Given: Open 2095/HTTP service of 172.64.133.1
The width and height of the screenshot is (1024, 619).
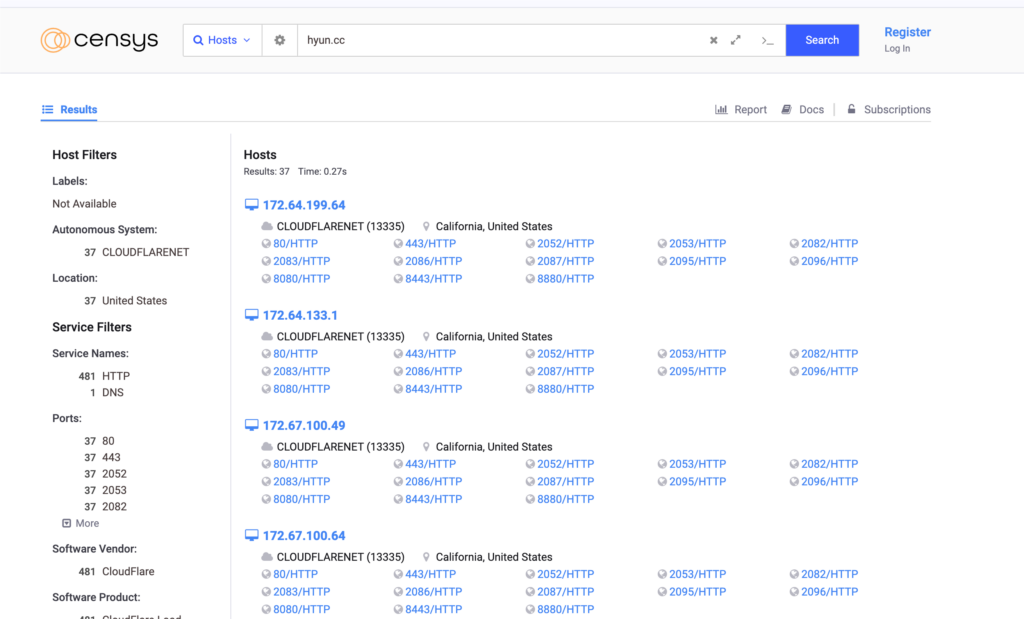Looking at the screenshot, I should pos(697,372).
